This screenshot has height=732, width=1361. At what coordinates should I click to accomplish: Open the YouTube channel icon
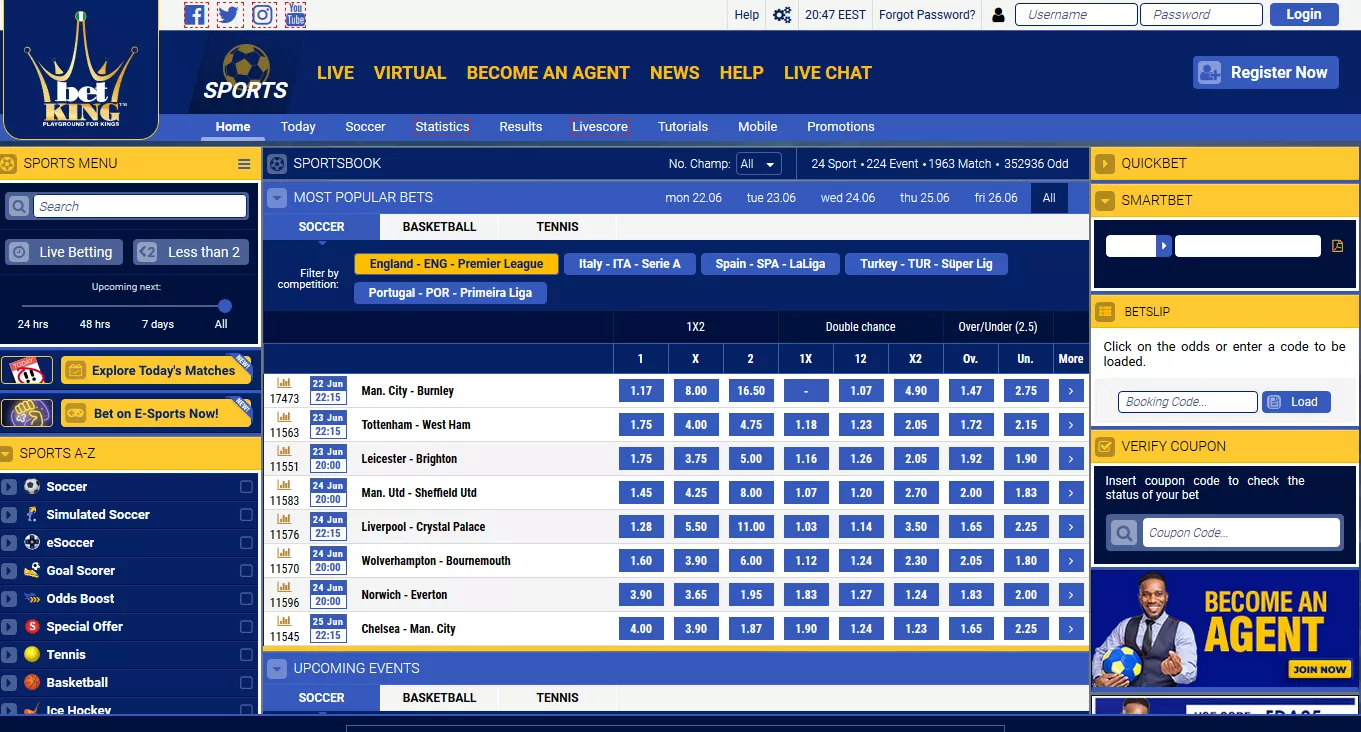(295, 14)
